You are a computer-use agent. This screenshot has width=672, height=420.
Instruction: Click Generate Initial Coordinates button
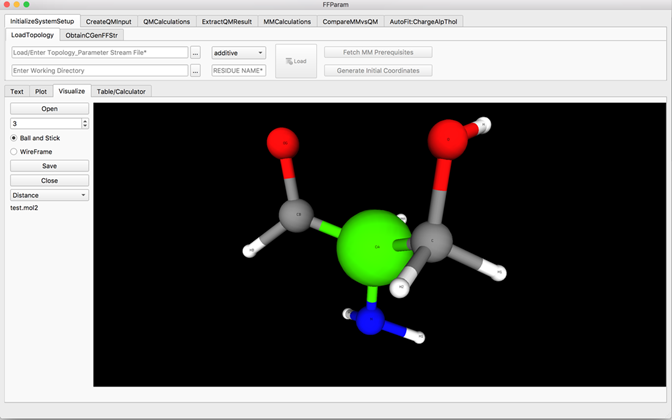pyautogui.click(x=378, y=71)
